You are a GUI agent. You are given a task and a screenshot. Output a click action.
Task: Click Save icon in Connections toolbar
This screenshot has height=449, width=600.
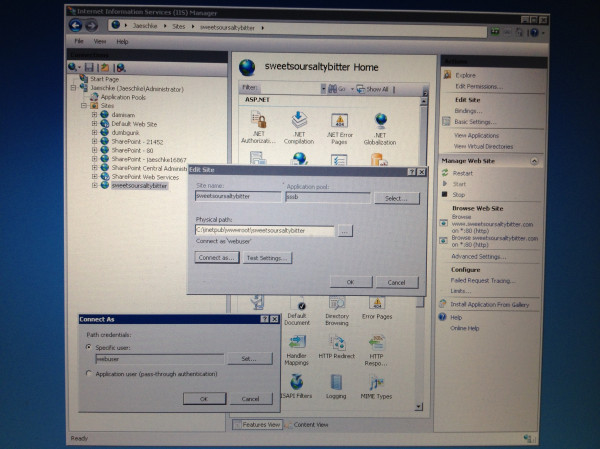click(x=89, y=68)
